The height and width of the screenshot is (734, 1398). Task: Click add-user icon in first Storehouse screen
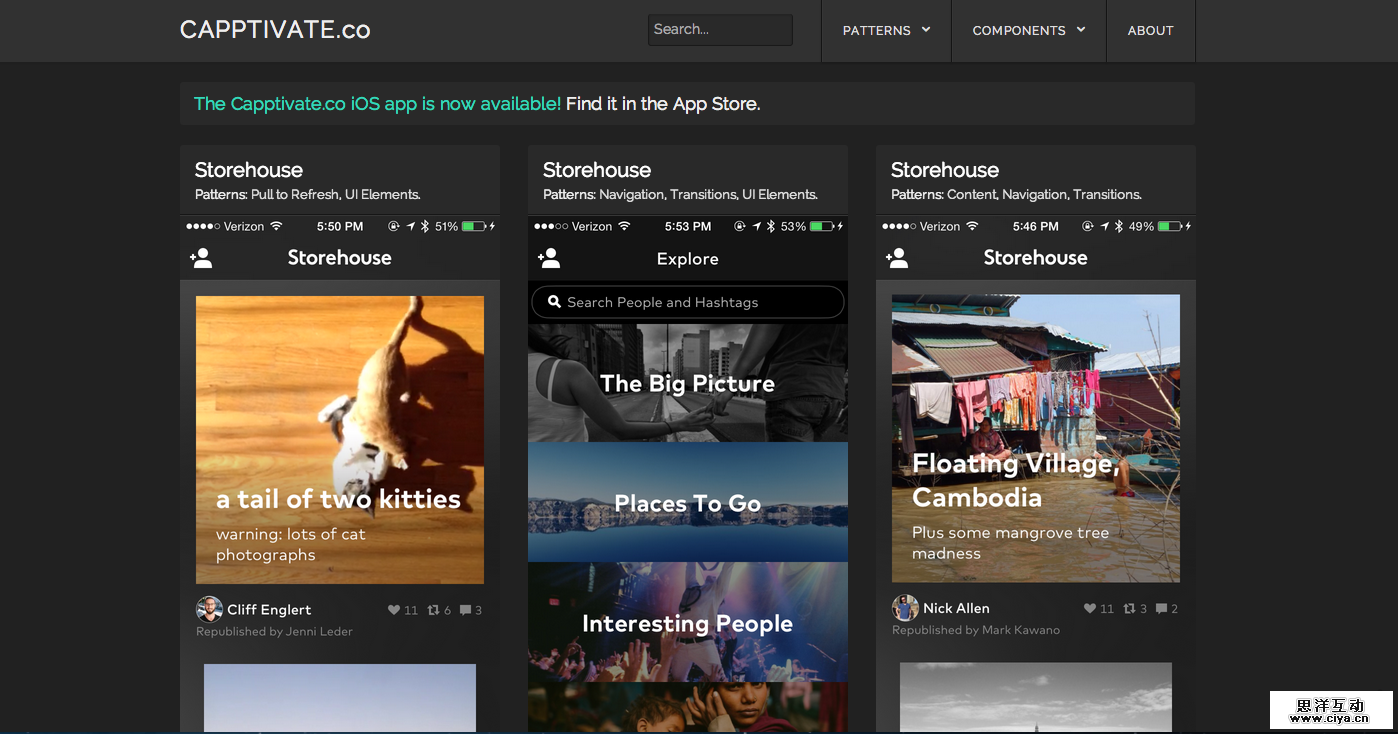tap(201, 258)
